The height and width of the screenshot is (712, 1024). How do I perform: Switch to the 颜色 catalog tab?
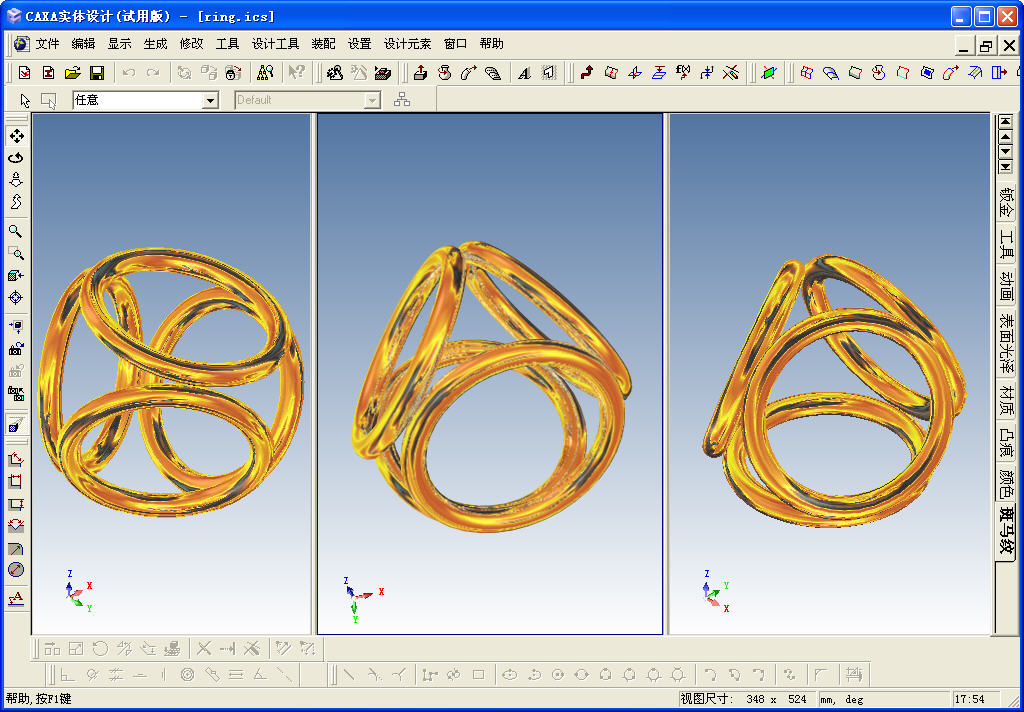point(1006,483)
